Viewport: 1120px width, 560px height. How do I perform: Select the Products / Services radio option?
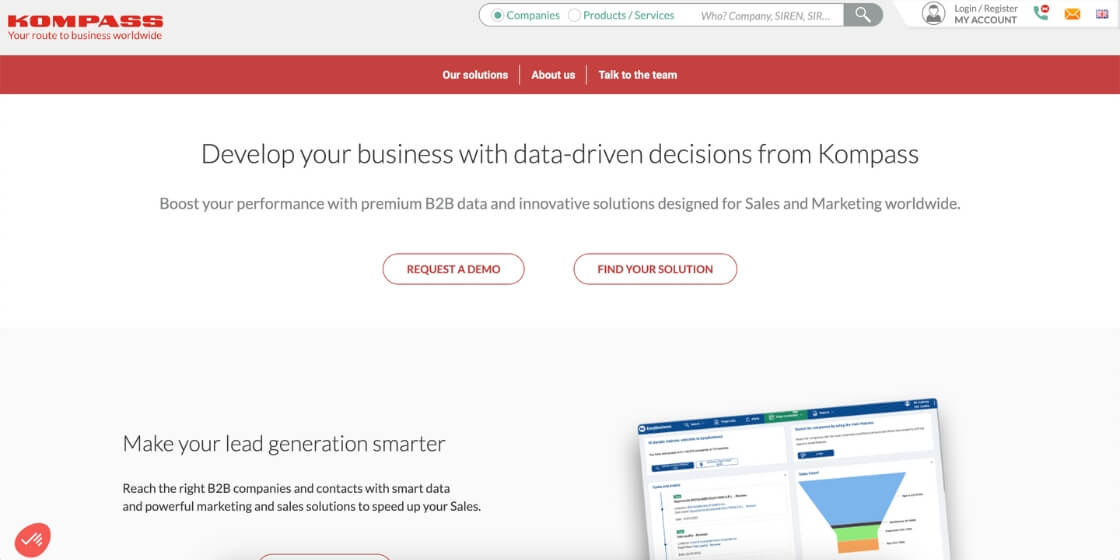coord(574,15)
